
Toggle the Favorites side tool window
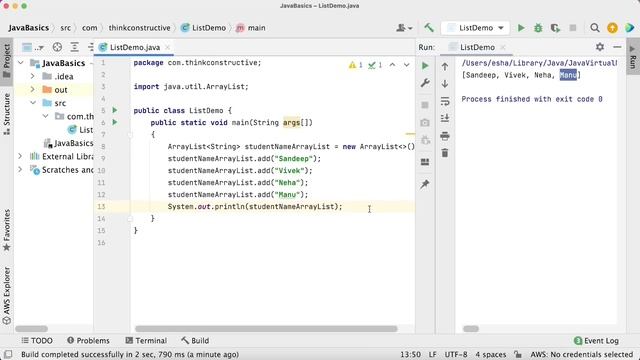(7, 231)
